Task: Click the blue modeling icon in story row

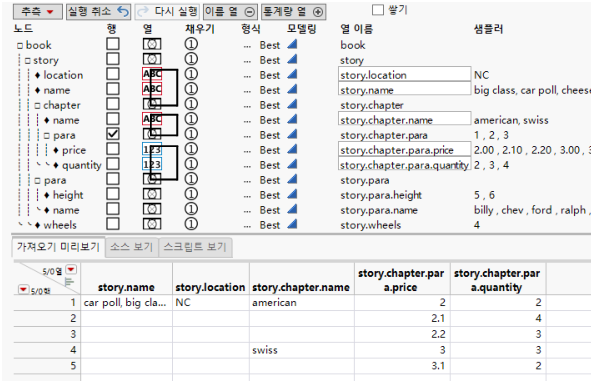Action: click(x=292, y=60)
